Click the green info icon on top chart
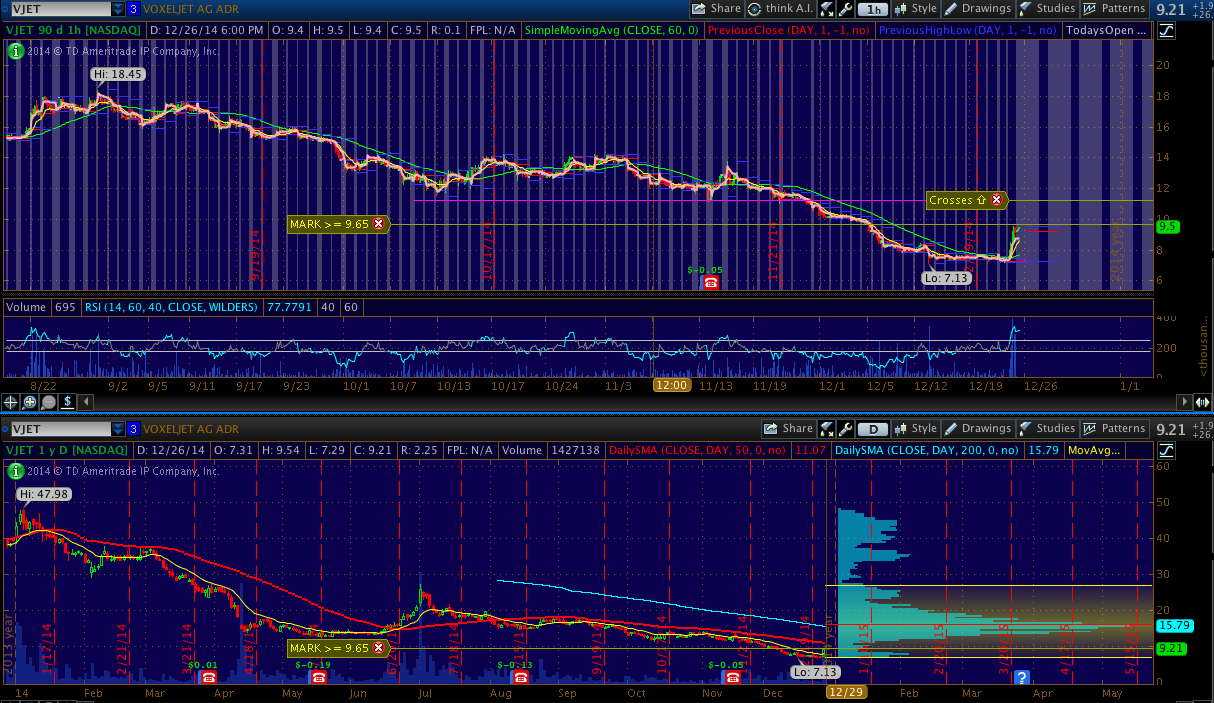1214x703 pixels. tap(15, 49)
